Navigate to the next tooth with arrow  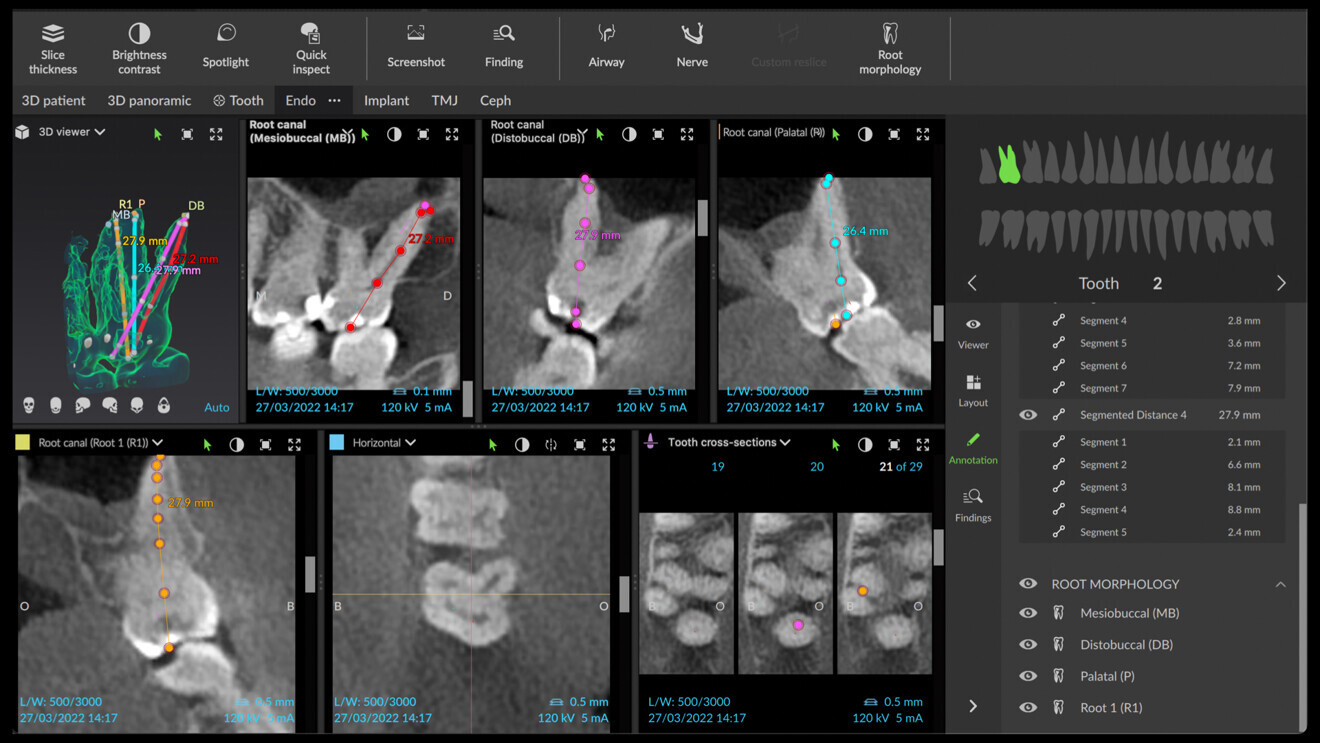coord(1281,283)
